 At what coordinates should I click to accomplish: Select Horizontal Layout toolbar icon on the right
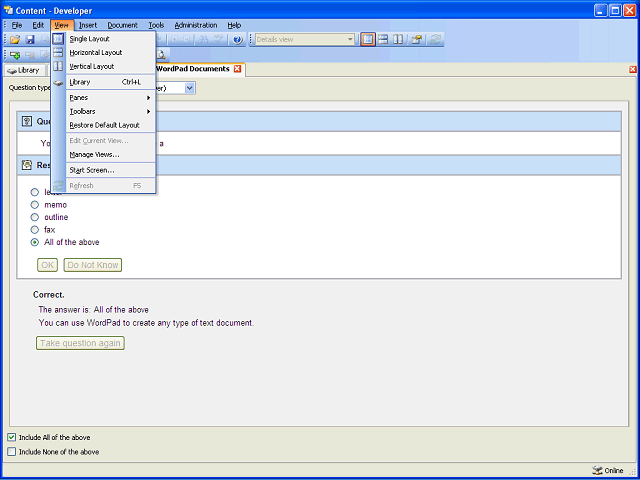point(383,40)
